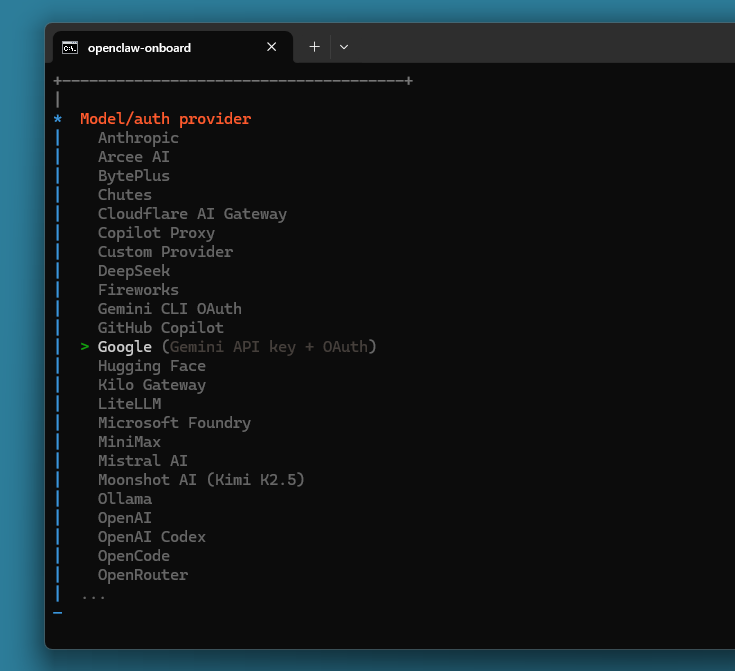This screenshot has width=735, height=671.
Task: Select Custom Provider entry
Action: pyautogui.click(x=165, y=252)
